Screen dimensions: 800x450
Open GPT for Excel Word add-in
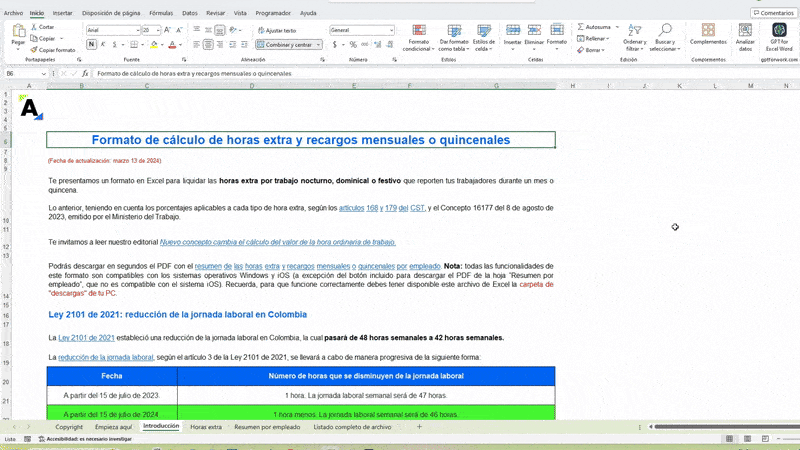(778, 38)
